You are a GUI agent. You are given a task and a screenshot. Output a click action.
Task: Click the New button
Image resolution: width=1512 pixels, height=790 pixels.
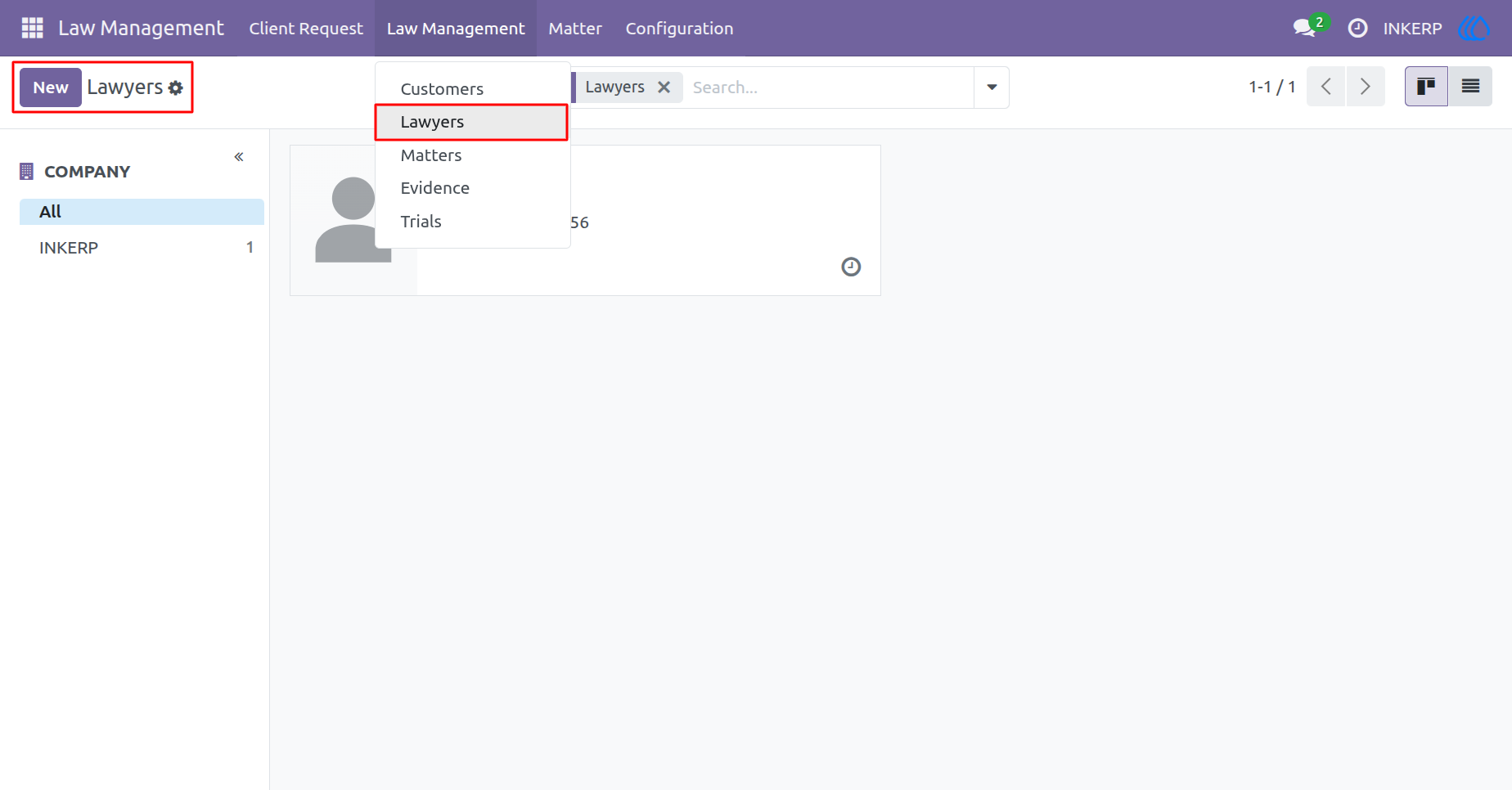pyautogui.click(x=51, y=88)
